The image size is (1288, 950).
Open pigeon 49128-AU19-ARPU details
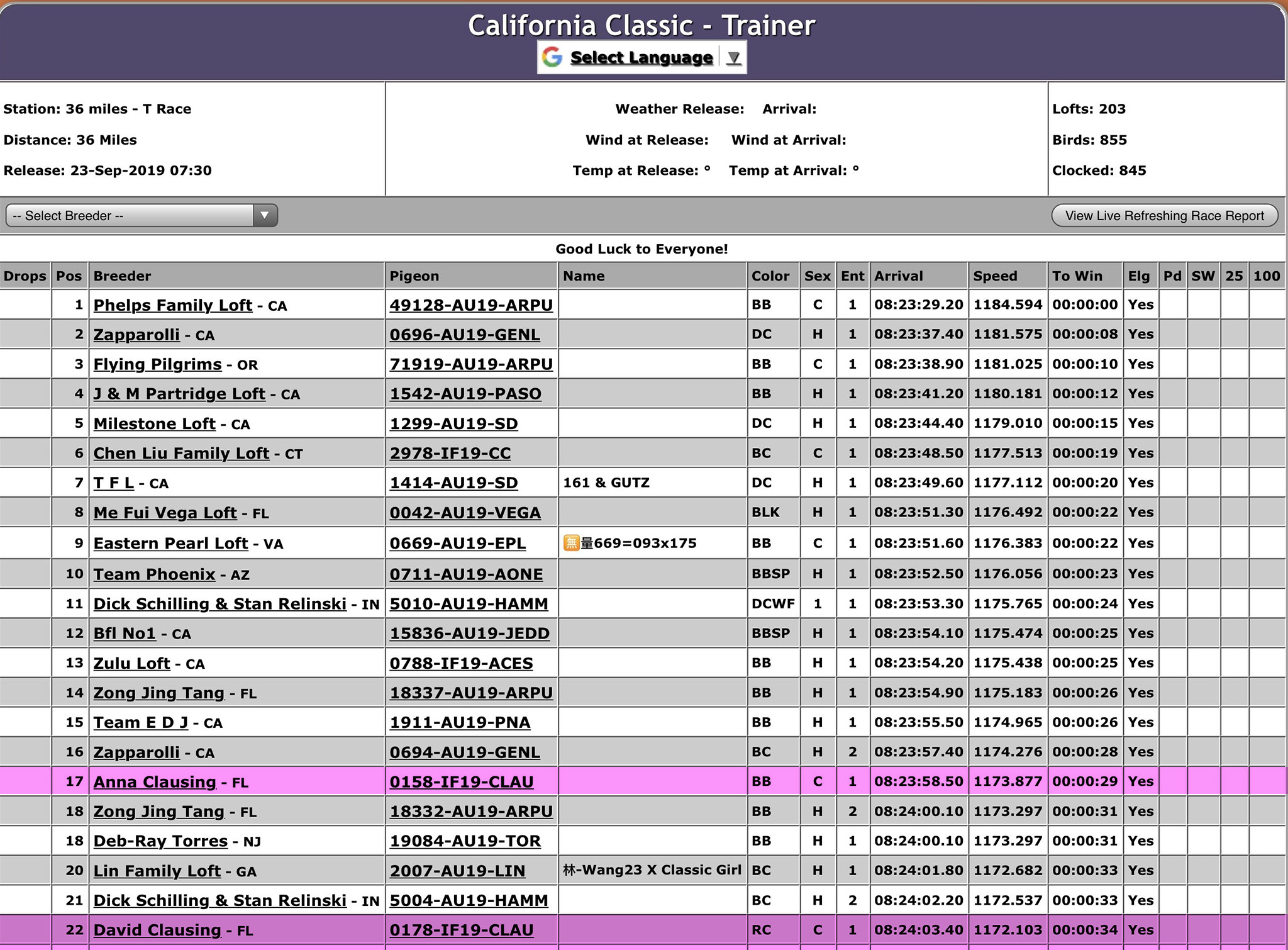(471, 305)
